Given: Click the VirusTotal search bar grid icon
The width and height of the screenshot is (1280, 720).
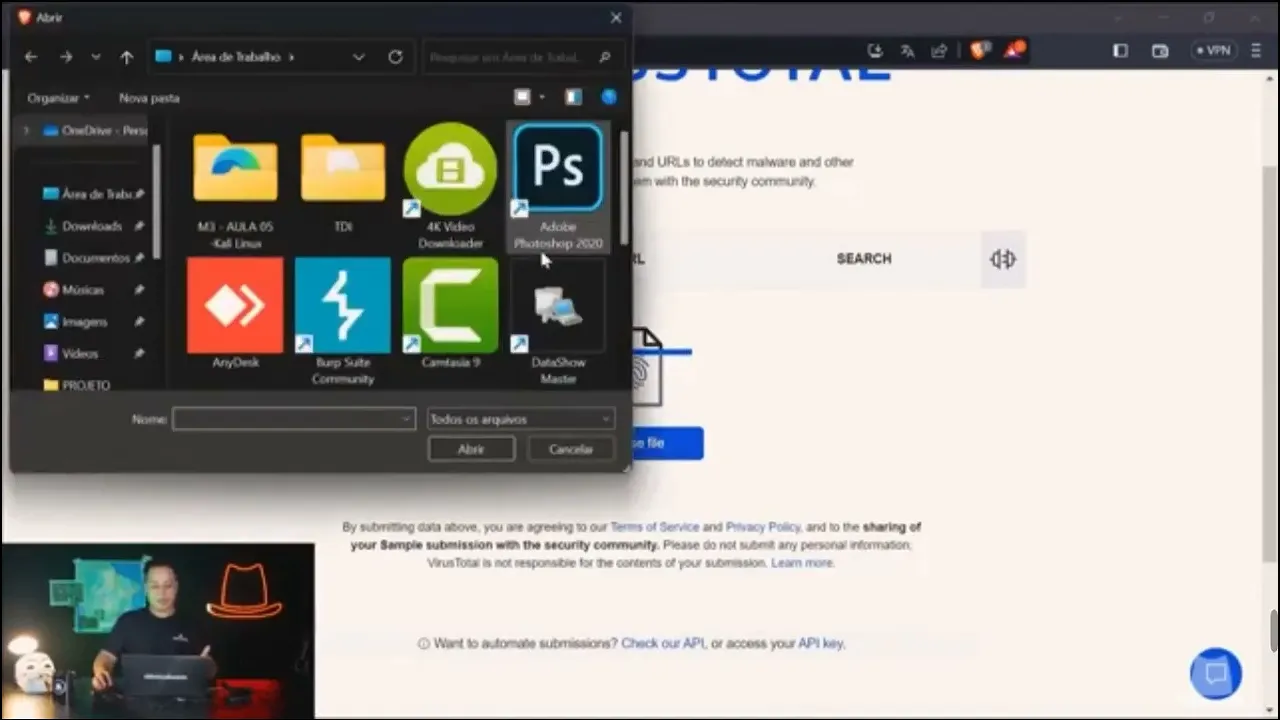Looking at the screenshot, I should [x=1003, y=259].
